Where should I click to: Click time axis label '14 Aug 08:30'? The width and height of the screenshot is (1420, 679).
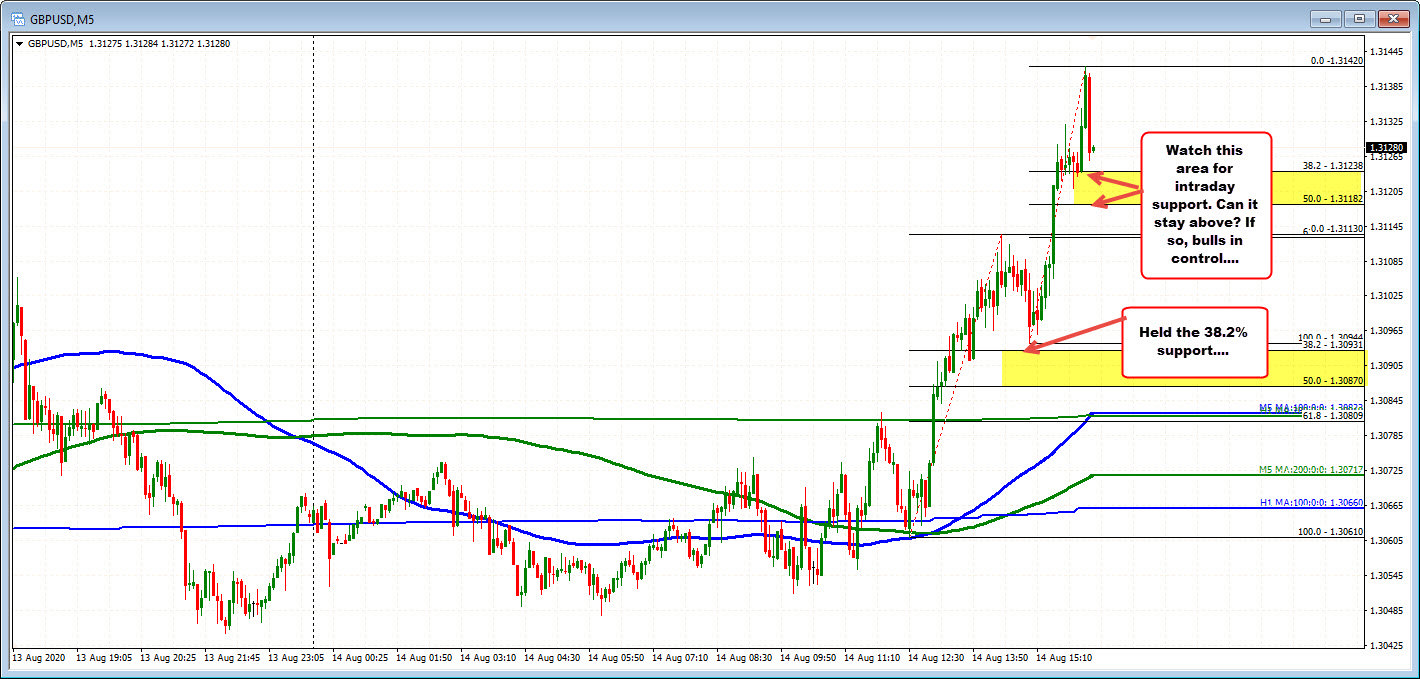click(746, 658)
